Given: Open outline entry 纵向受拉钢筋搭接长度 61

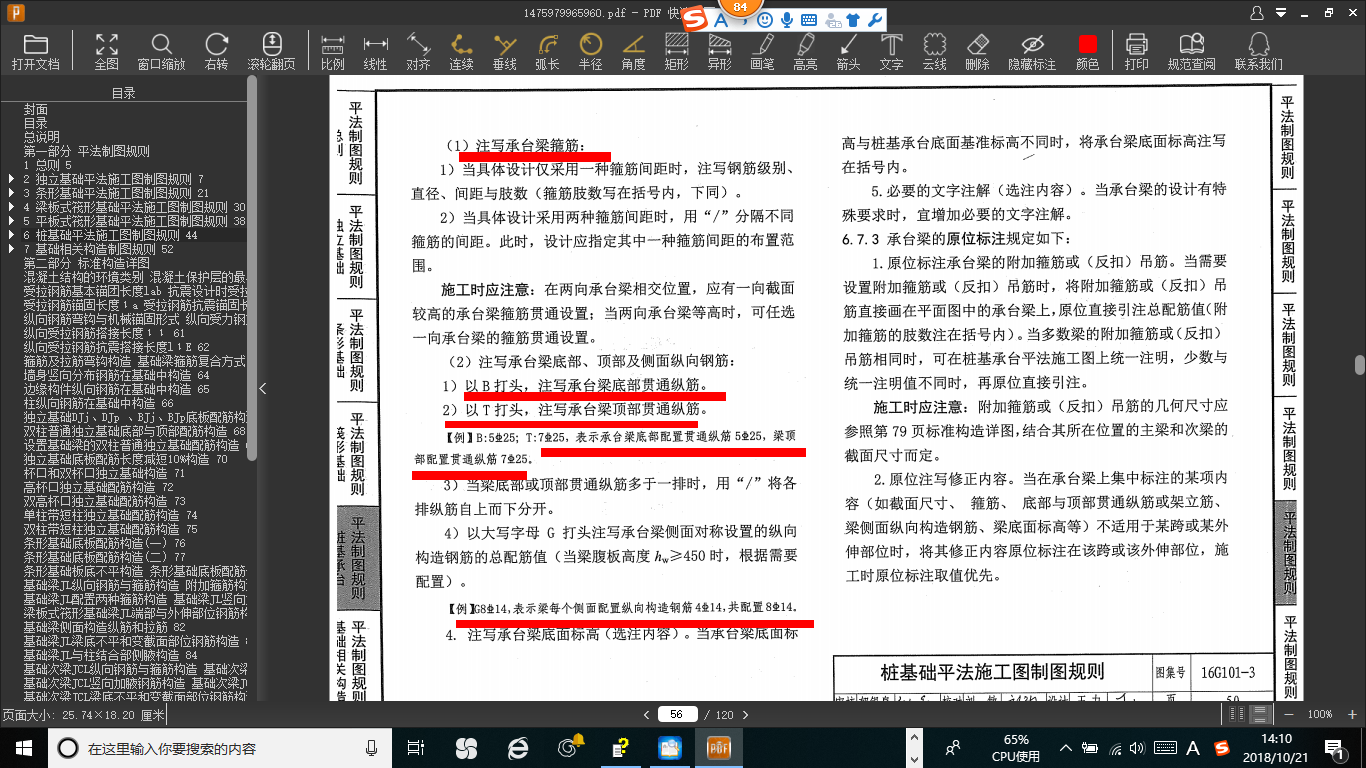Looking at the screenshot, I should 104,333.
